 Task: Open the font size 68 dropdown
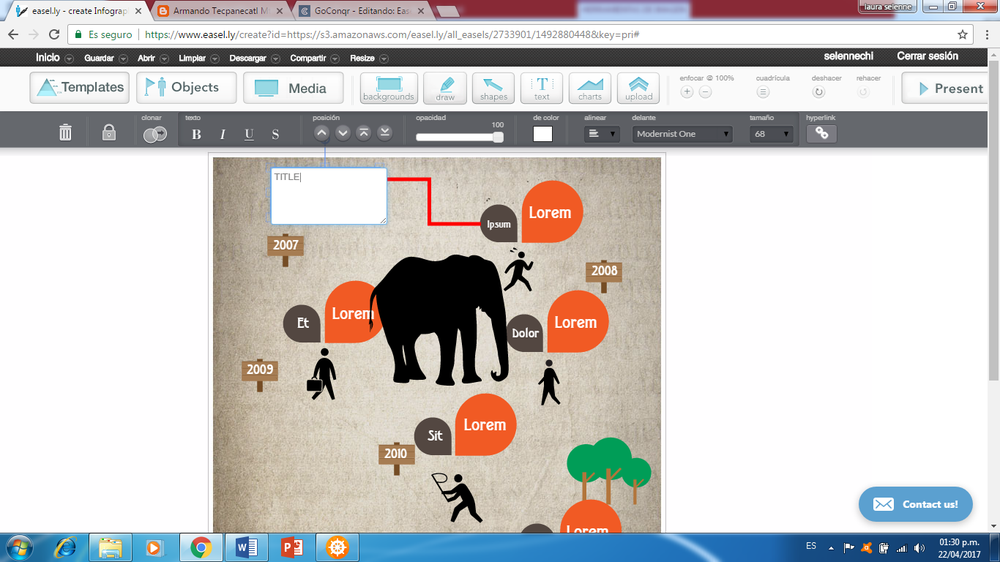(x=772, y=134)
